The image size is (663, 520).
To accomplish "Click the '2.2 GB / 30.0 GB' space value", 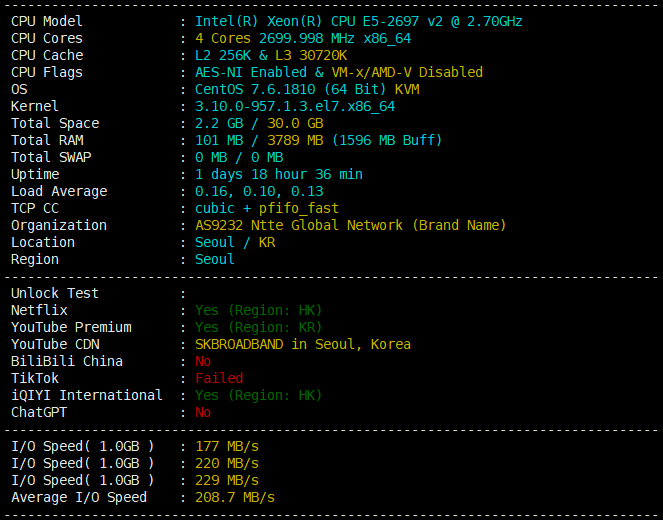I will coord(259,123).
